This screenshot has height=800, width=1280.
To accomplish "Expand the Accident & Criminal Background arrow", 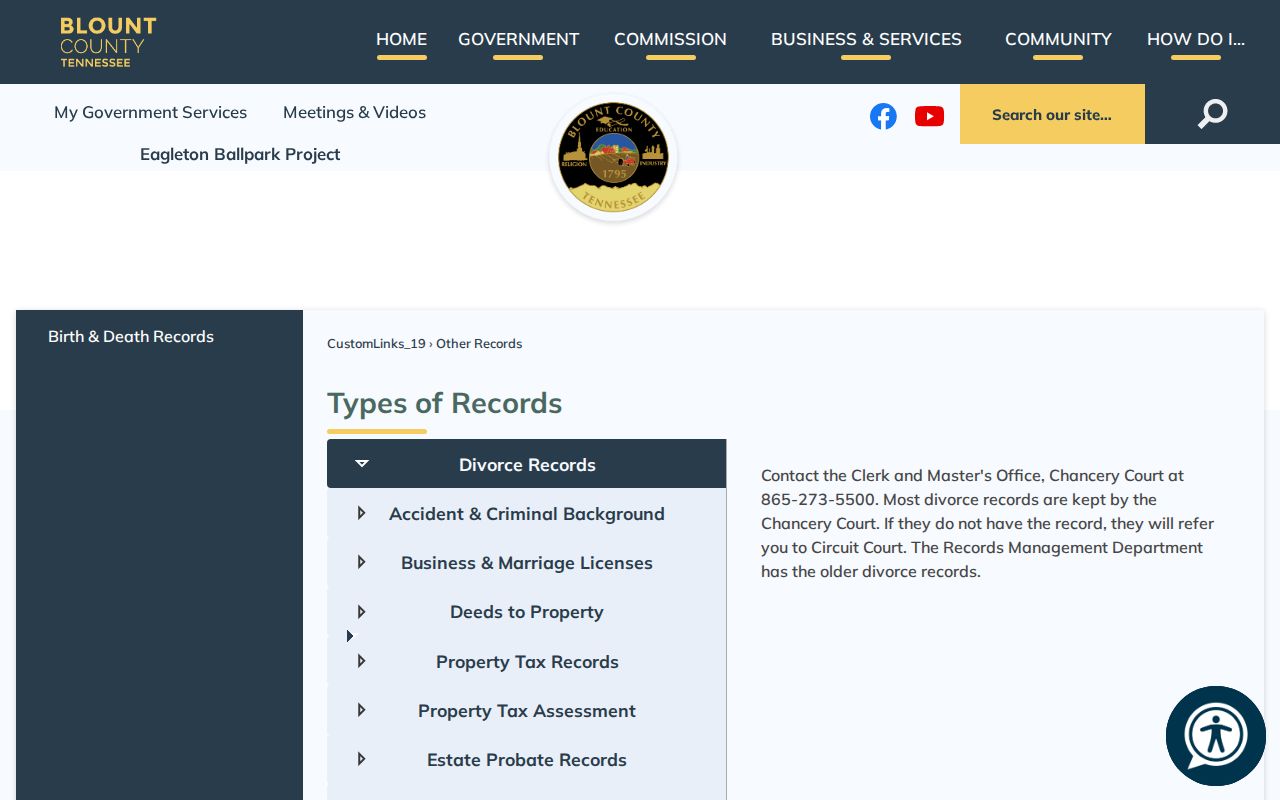I will click(x=362, y=513).
